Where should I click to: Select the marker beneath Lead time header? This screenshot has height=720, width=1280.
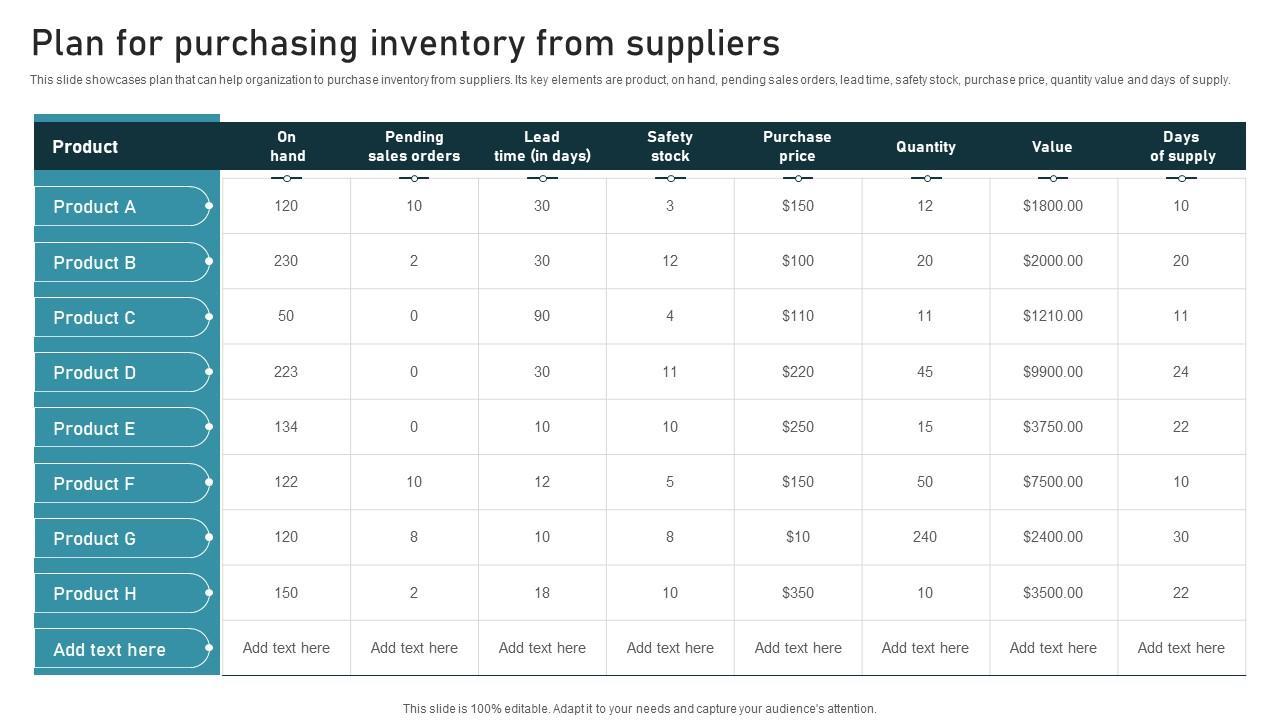click(542, 179)
